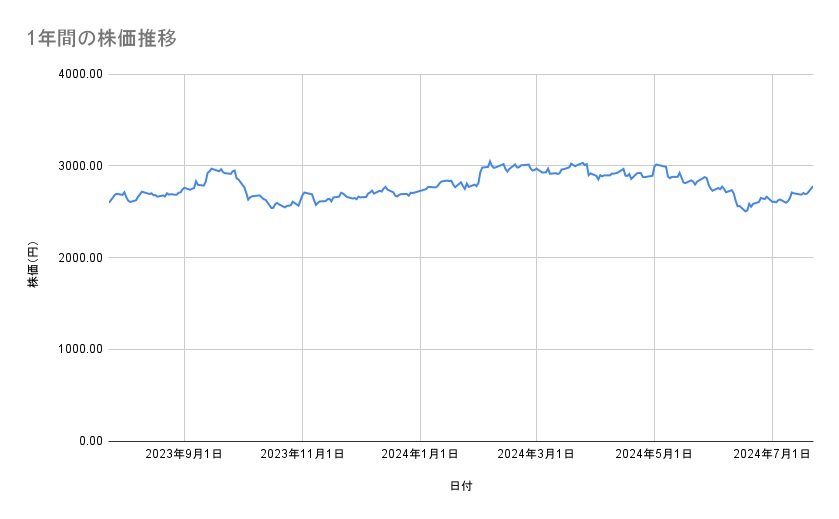Select the 2024年7月1日 date label
The width and height of the screenshot is (839, 519).
pyautogui.click(x=772, y=455)
